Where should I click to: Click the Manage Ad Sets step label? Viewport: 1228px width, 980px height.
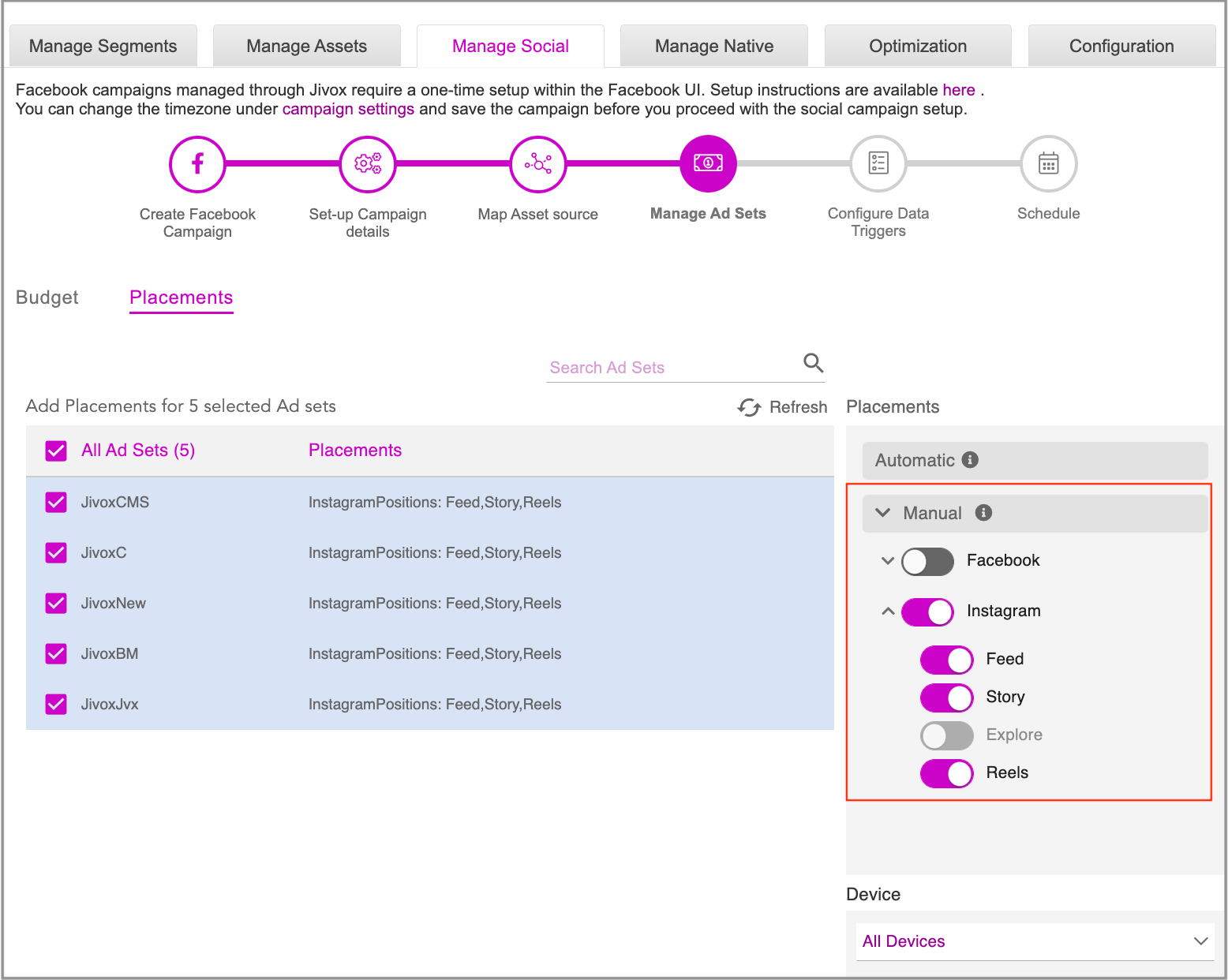pyautogui.click(x=708, y=213)
